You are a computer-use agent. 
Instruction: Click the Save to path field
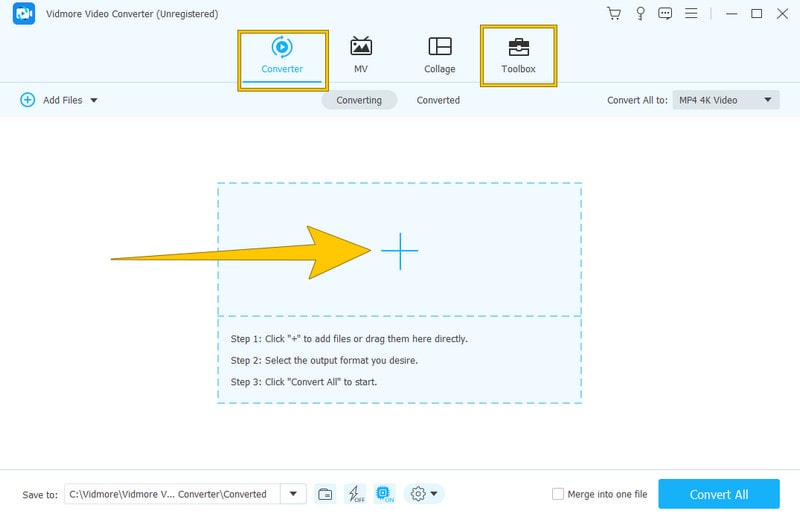tap(172, 494)
